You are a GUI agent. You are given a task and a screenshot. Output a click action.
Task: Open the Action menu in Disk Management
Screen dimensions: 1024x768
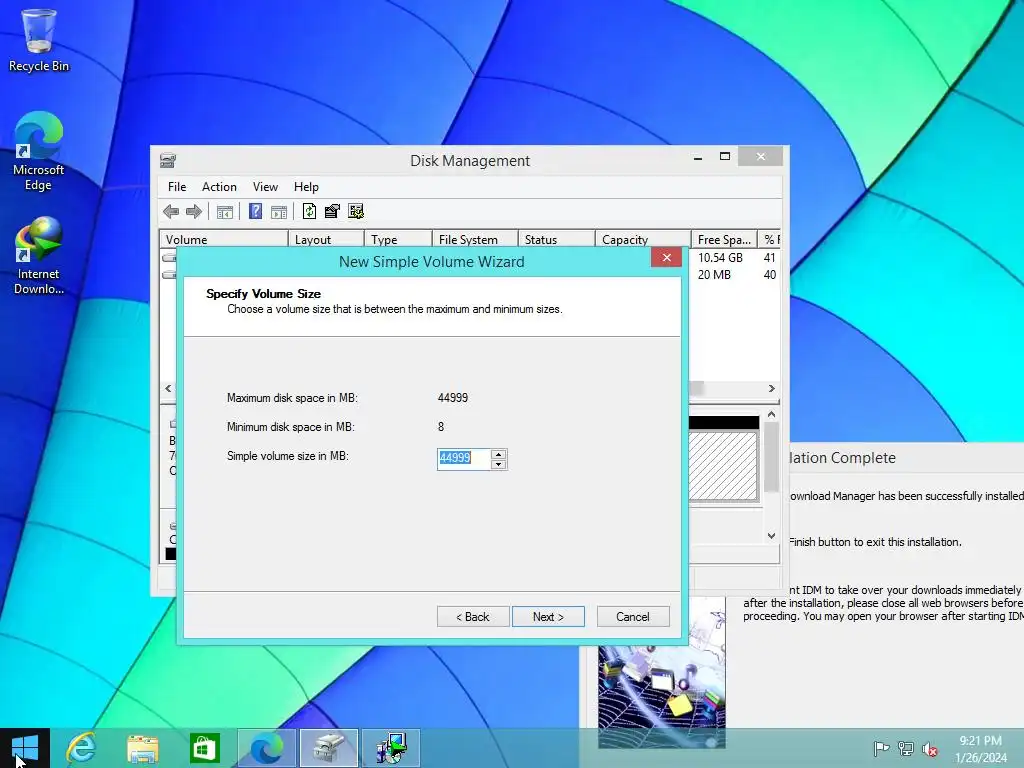[219, 187]
